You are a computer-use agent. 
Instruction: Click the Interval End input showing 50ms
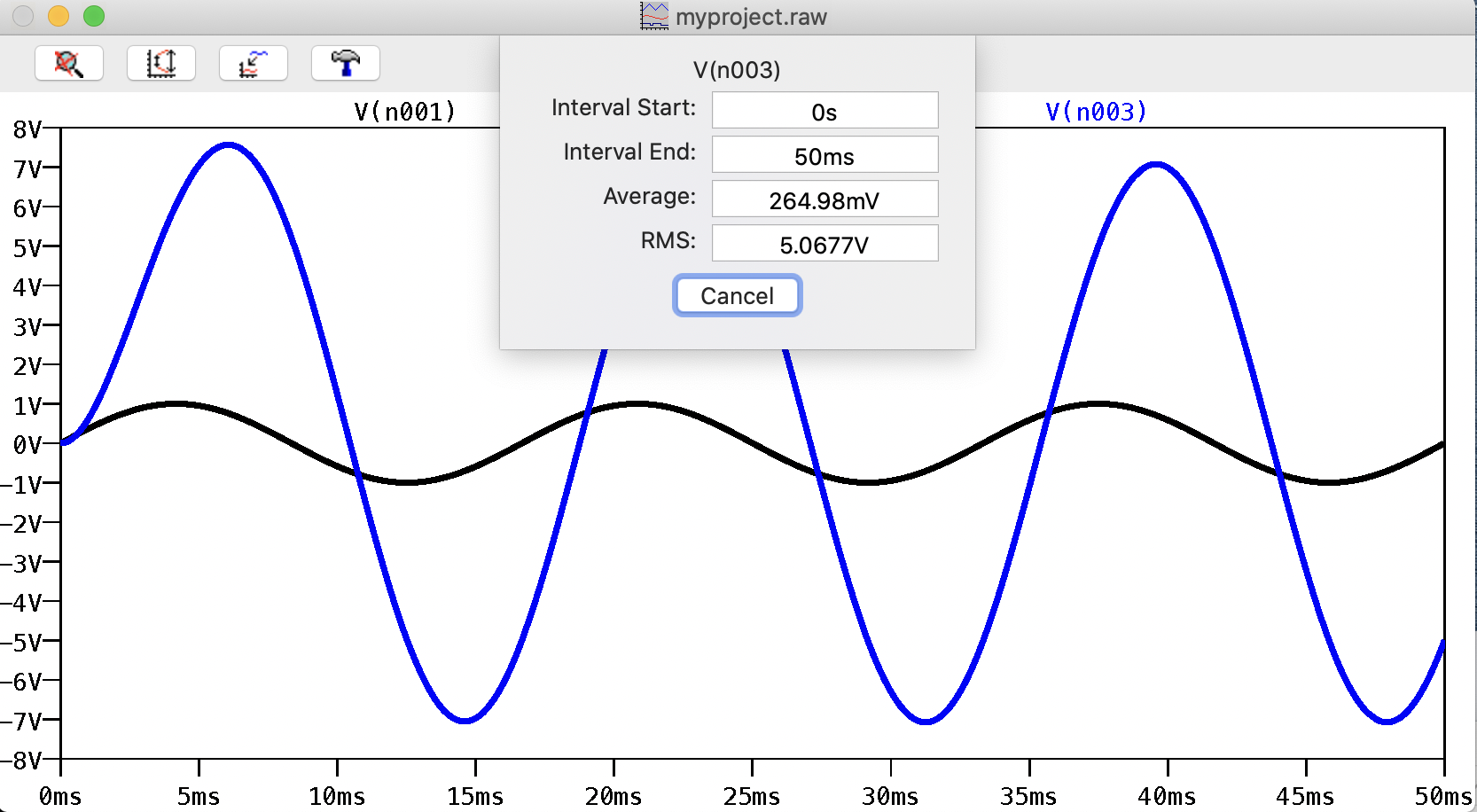click(824, 154)
